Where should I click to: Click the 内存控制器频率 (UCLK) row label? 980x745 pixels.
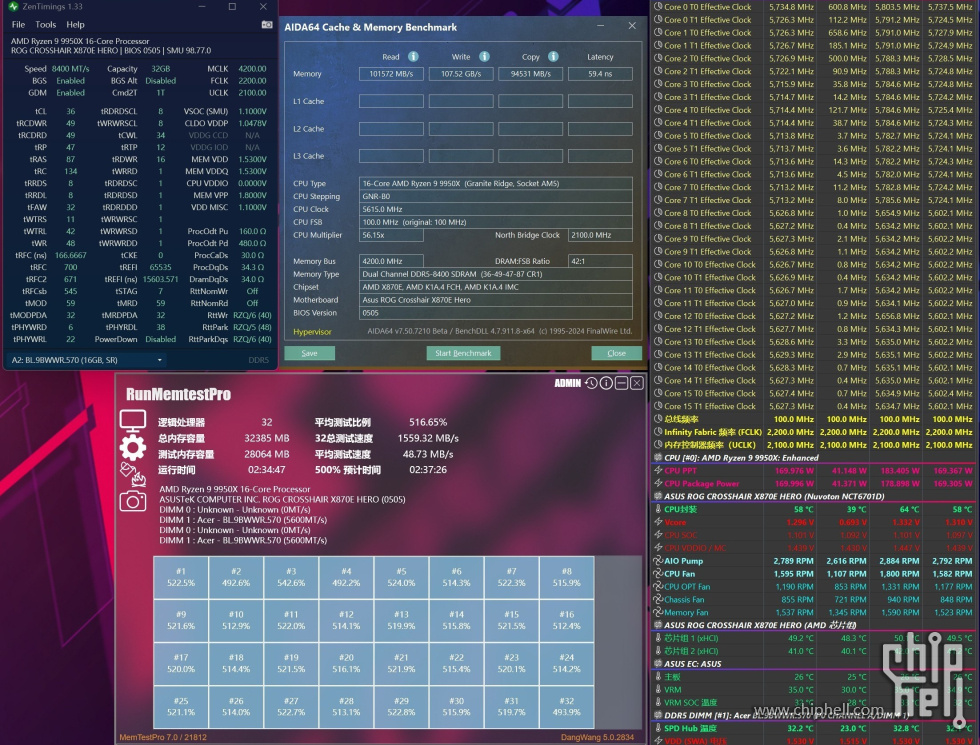click(x=709, y=445)
